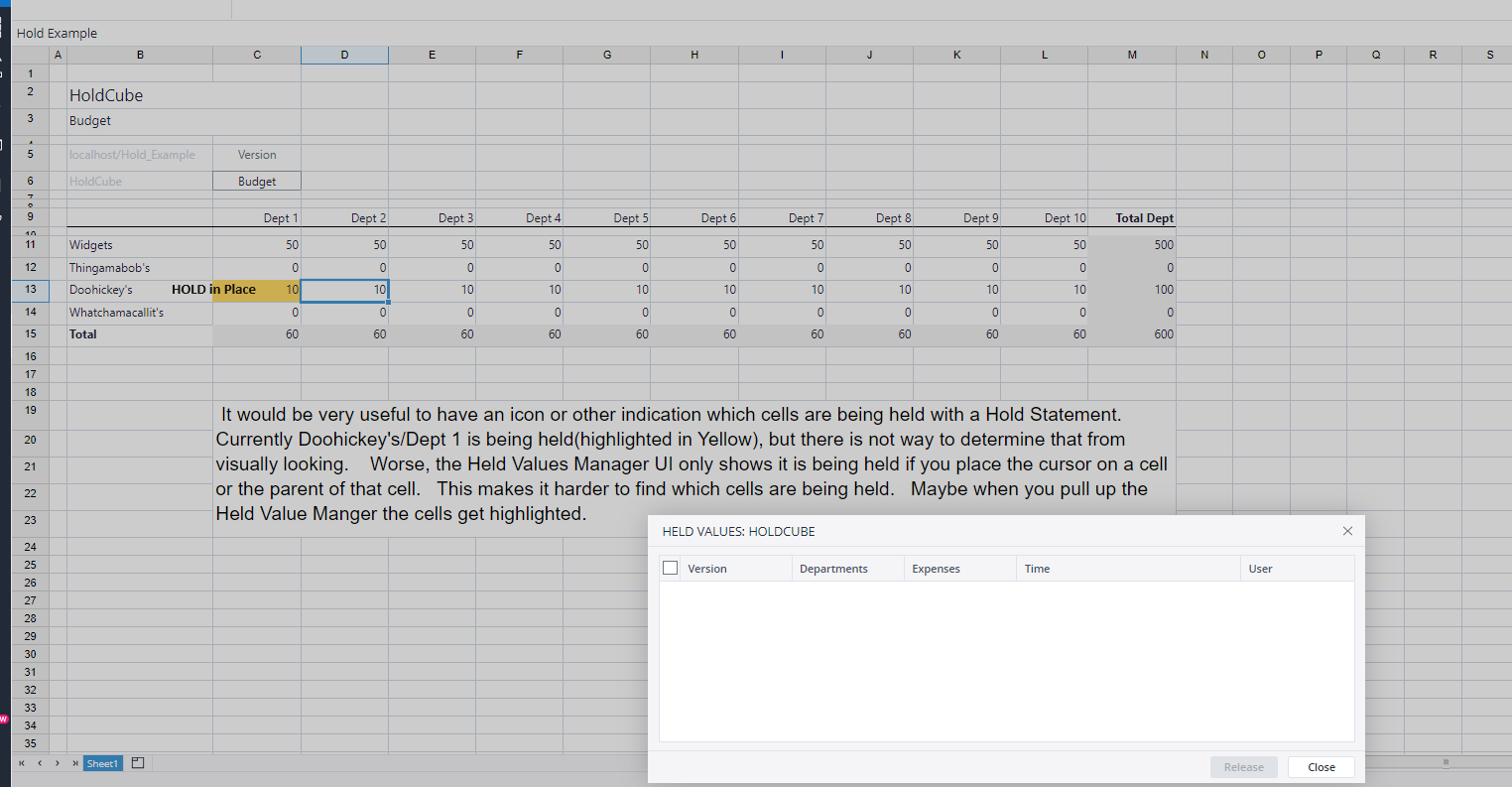Click the Expenses column header

click(936, 569)
